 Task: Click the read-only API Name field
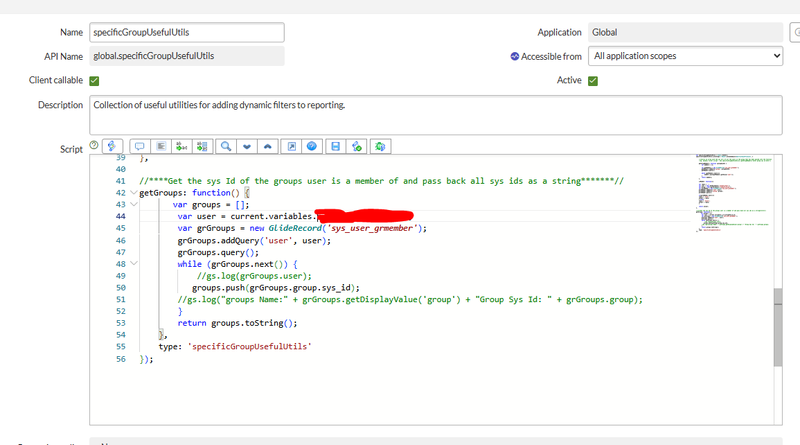[x=187, y=56]
